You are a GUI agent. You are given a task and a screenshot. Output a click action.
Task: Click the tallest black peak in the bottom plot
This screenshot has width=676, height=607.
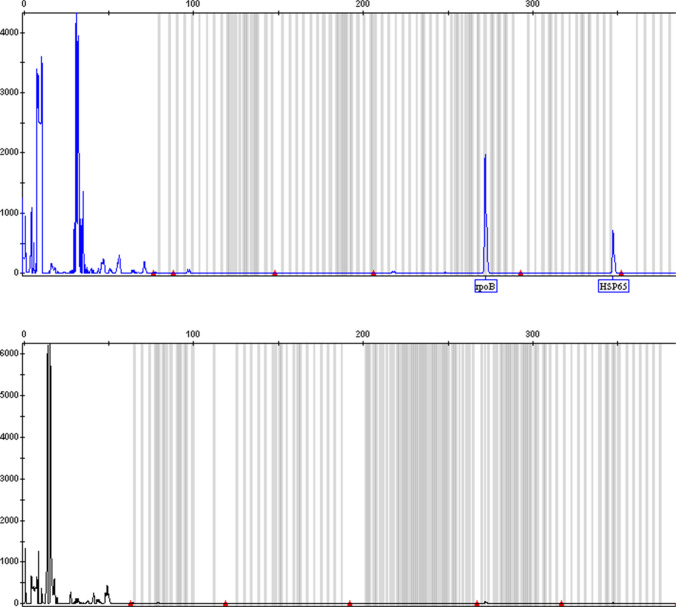tap(49, 473)
